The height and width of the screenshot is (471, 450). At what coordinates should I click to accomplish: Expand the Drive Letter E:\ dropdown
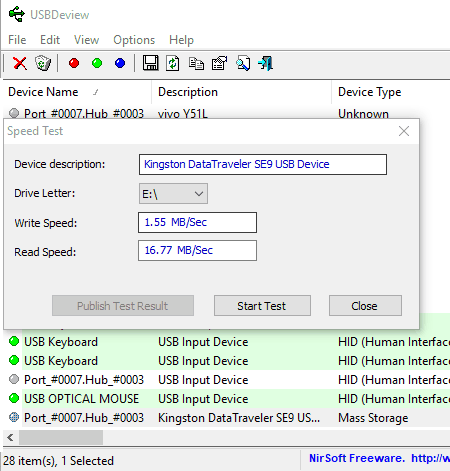click(x=173, y=193)
